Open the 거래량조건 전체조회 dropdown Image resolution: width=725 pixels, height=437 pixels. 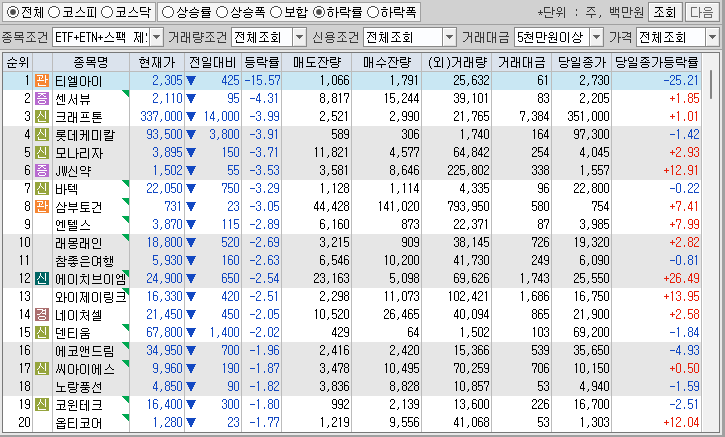click(300, 37)
